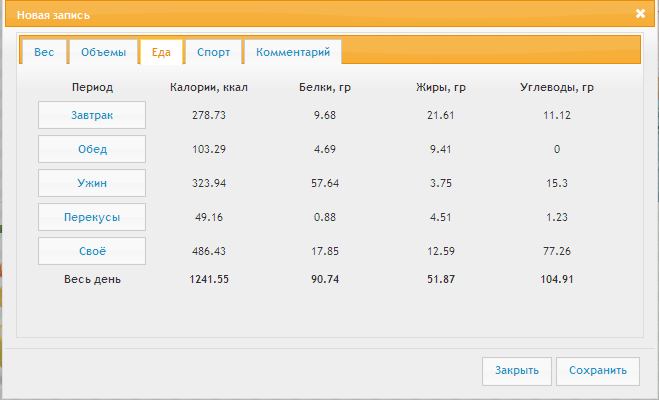This screenshot has height=400, width=659.
Task: Select lunch calories value 103.29
Action: pos(209,149)
